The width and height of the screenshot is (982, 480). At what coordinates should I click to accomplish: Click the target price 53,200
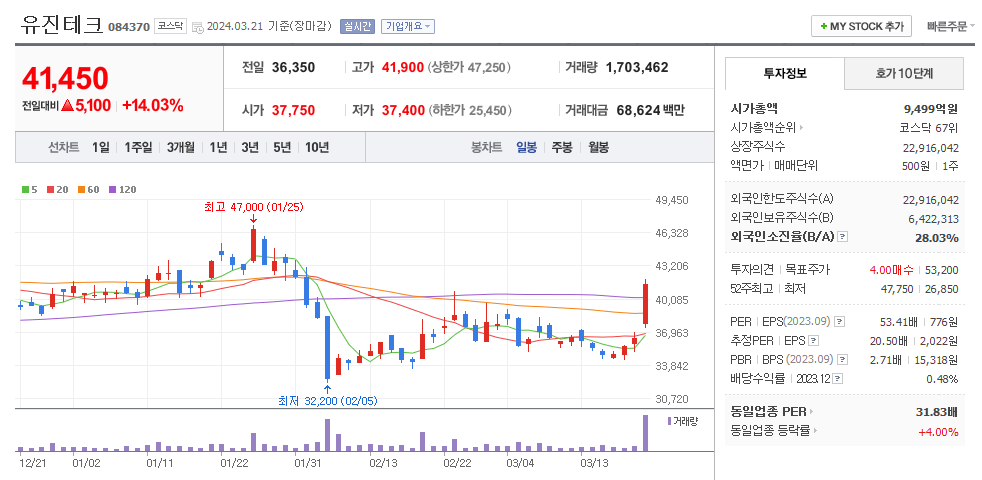point(942,270)
